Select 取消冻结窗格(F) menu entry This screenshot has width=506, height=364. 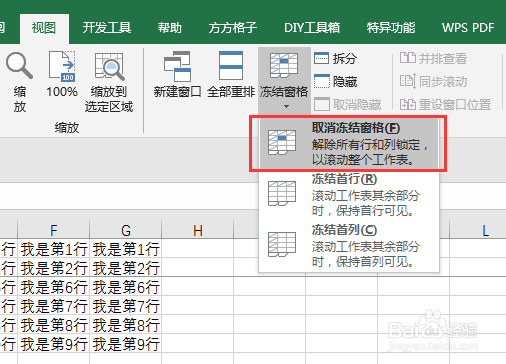349,143
